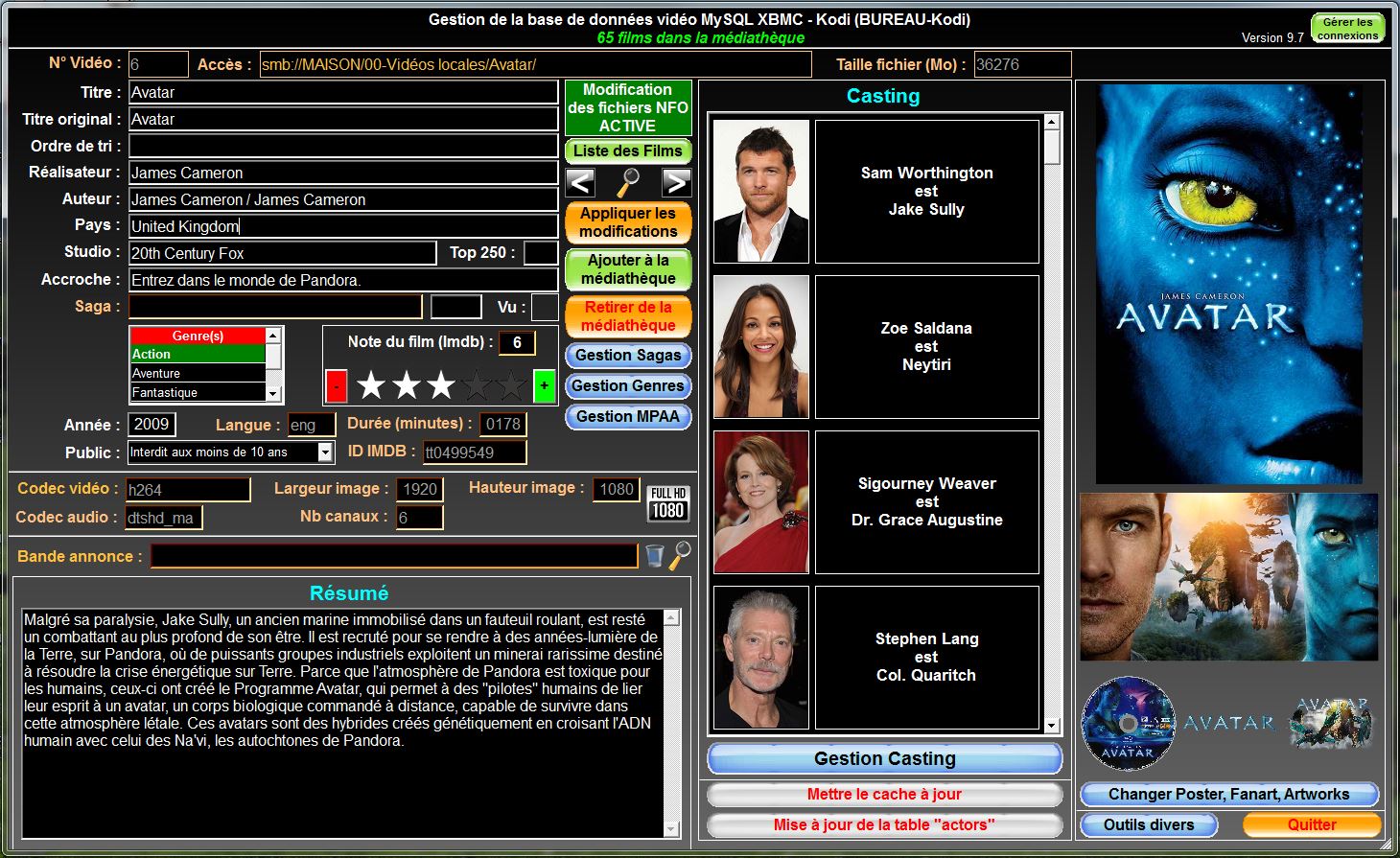Screen dimensions: 1400x858
Task: Click the empty Saga field
Action: tap(275, 307)
